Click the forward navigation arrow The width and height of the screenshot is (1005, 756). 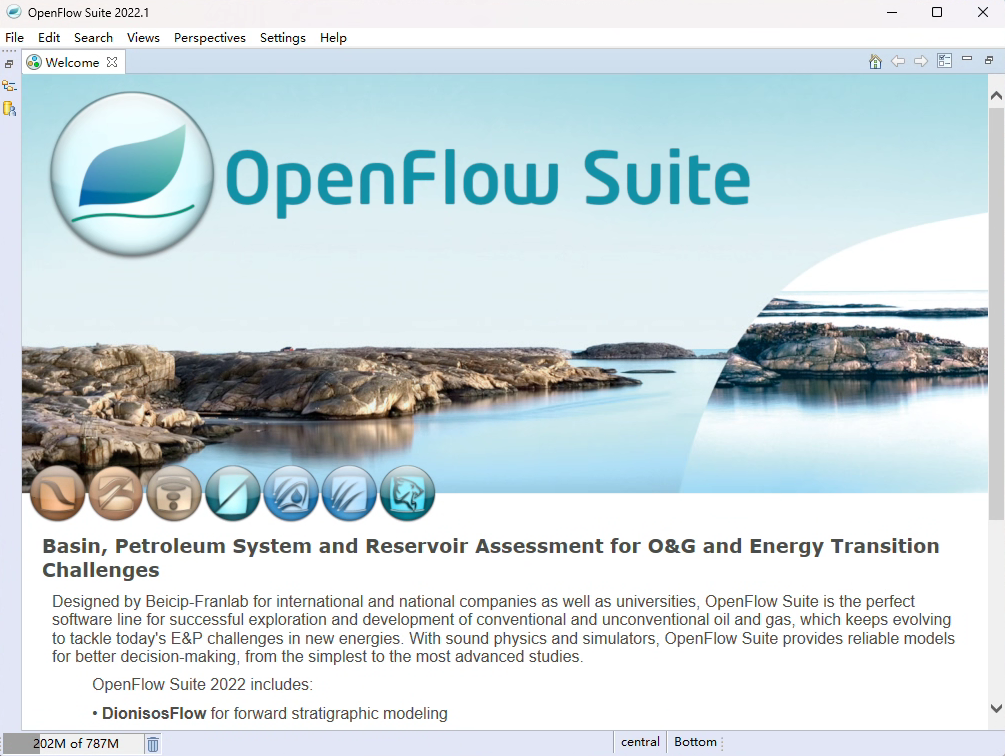[921, 62]
